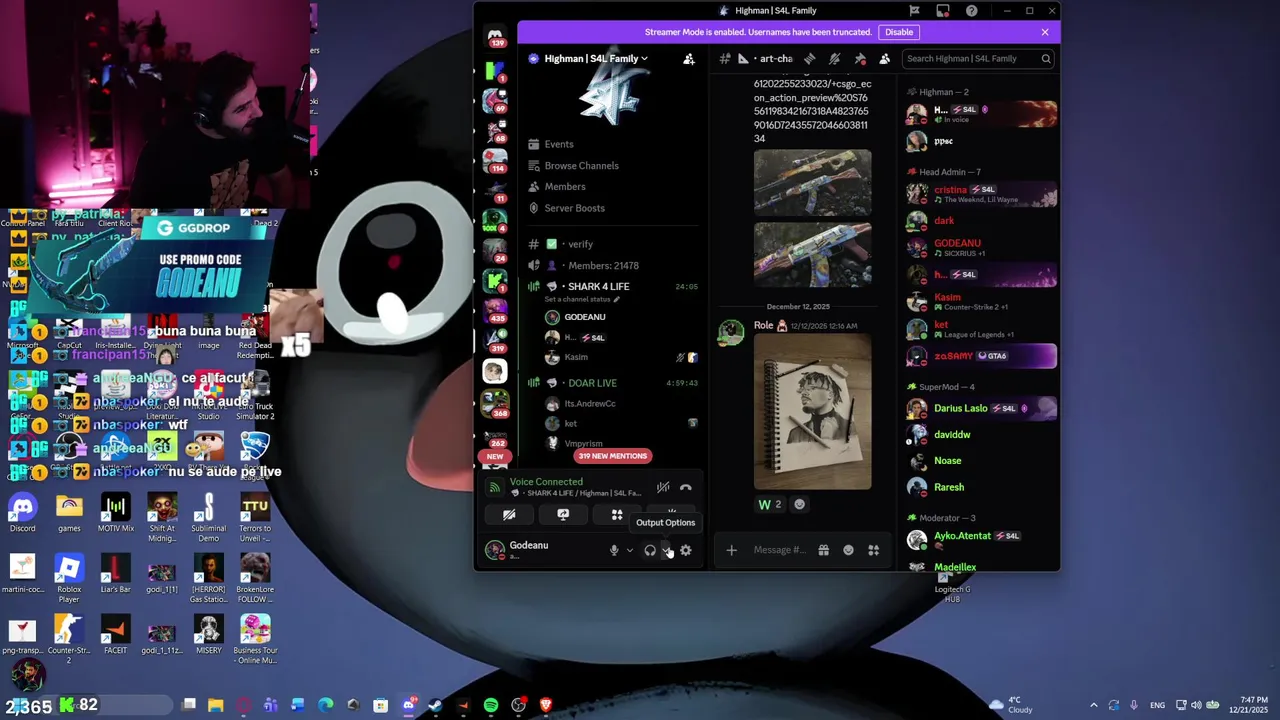Image resolution: width=1280 pixels, height=720 pixels.
Task: Share your screen button in voice panel
Action: point(563,515)
